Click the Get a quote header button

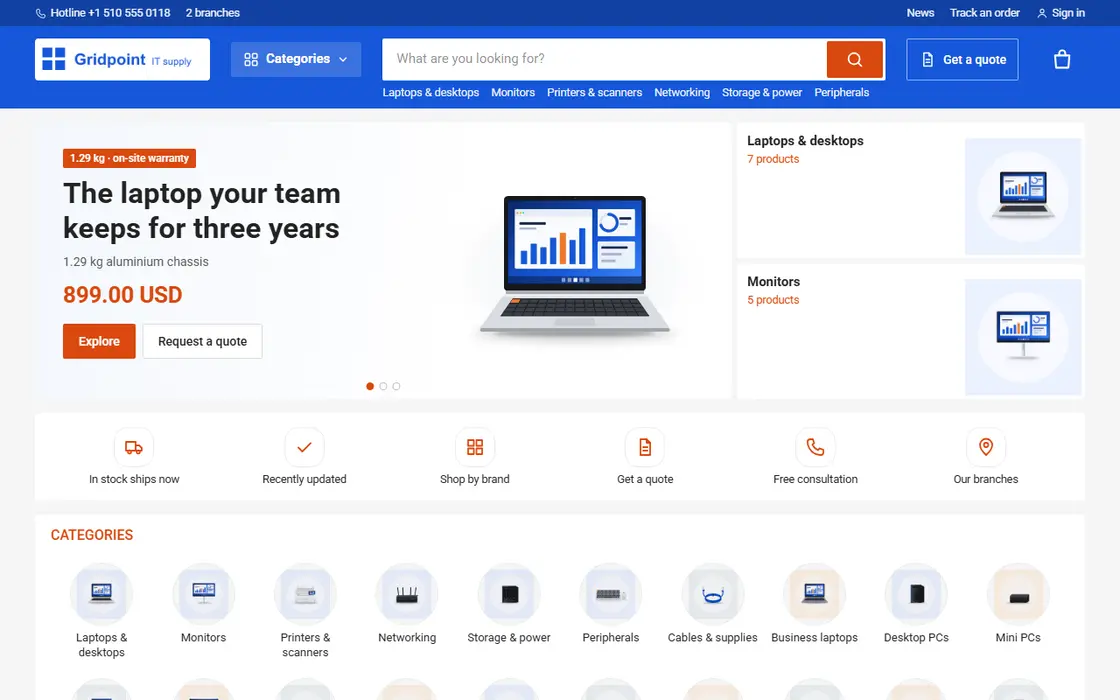pos(962,59)
